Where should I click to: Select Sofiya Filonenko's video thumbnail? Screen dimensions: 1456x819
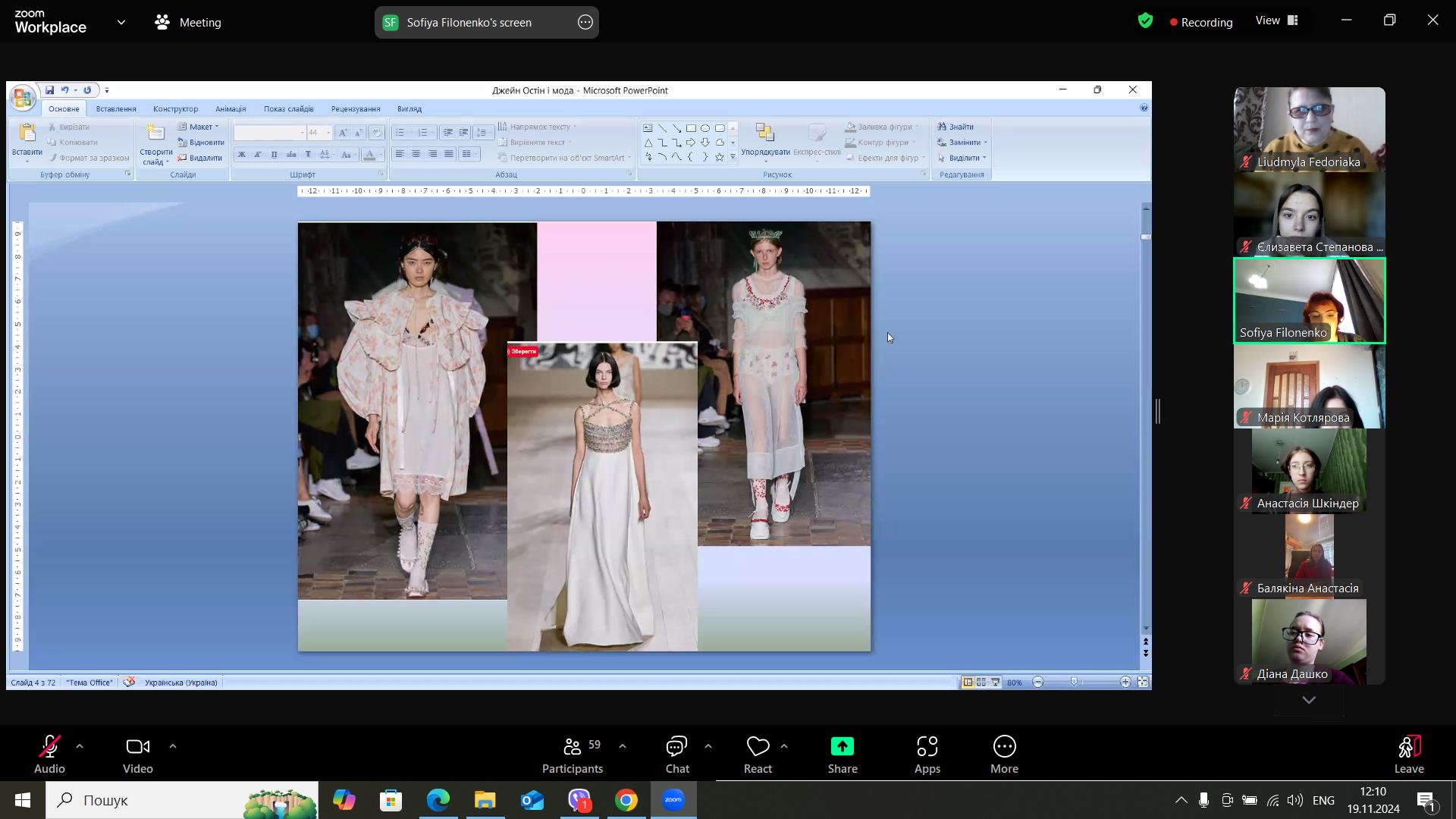click(x=1309, y=301)
